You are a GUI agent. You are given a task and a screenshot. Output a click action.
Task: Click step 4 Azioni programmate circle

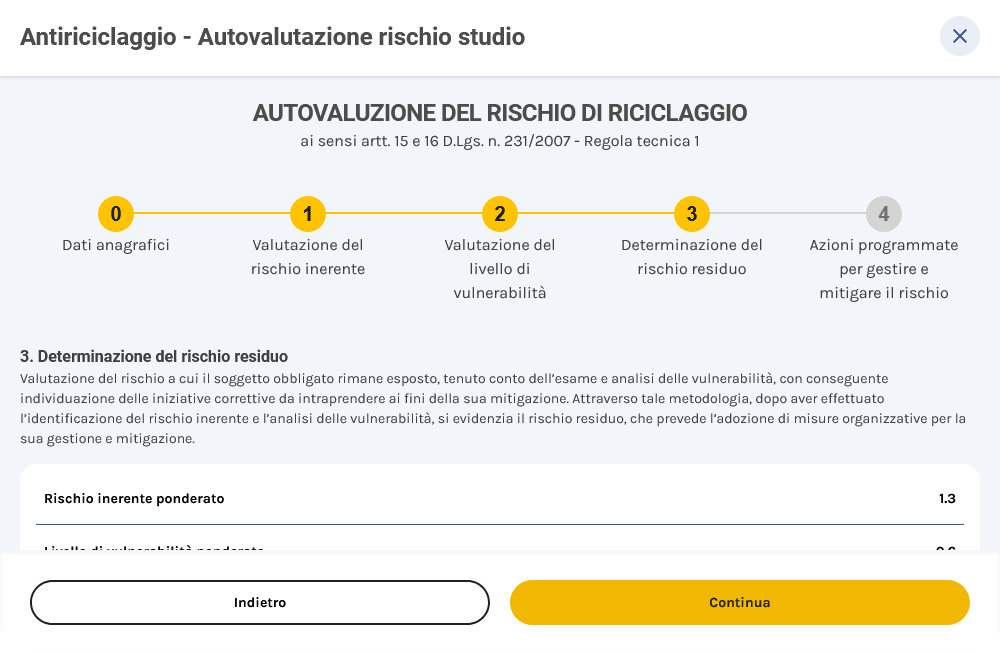coord(884,213)
